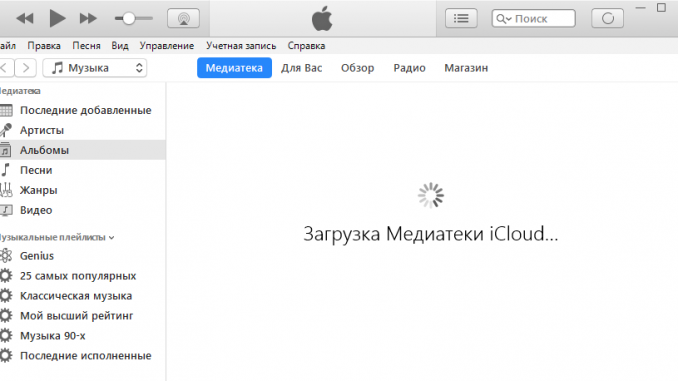Image resolution: width=678 pixels, height=381 pixels.
Task: Click the loading spinner indicator
Action: pos(431,195)
